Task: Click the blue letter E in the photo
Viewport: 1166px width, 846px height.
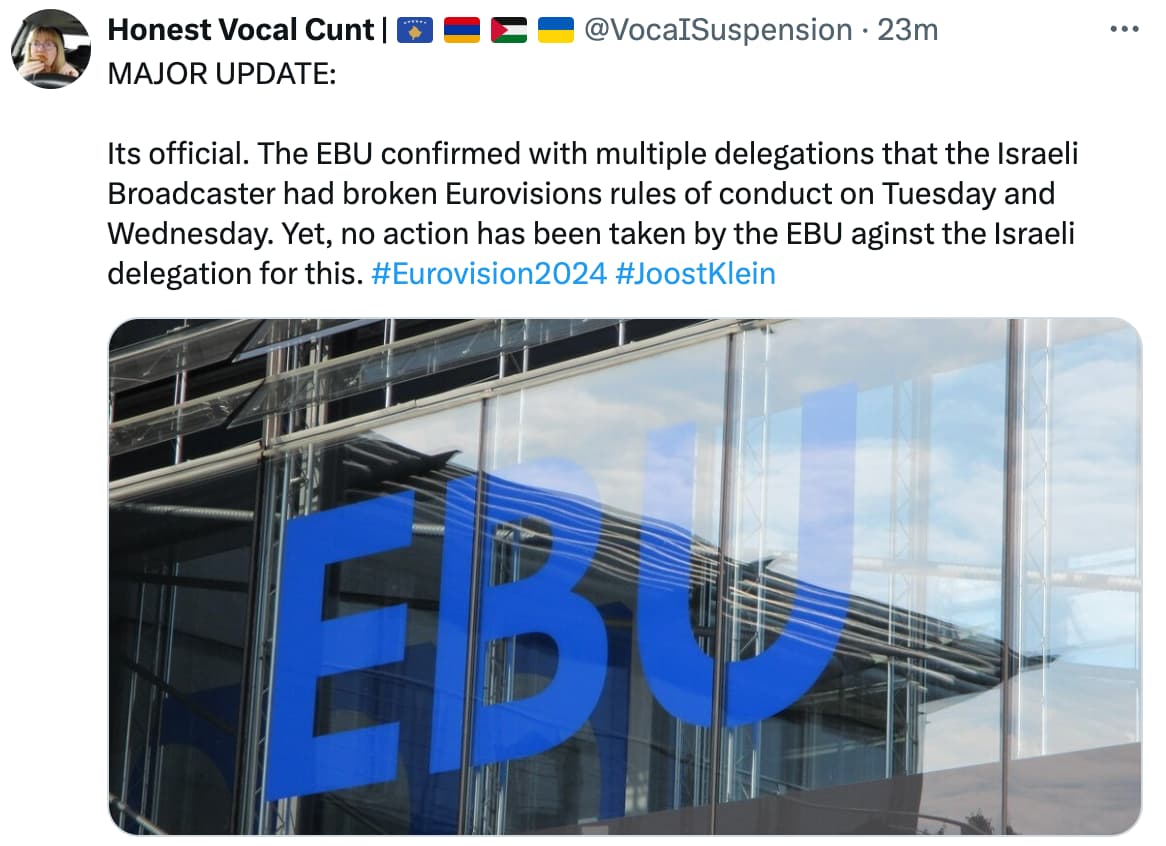Action: click(x=340, y=640)
